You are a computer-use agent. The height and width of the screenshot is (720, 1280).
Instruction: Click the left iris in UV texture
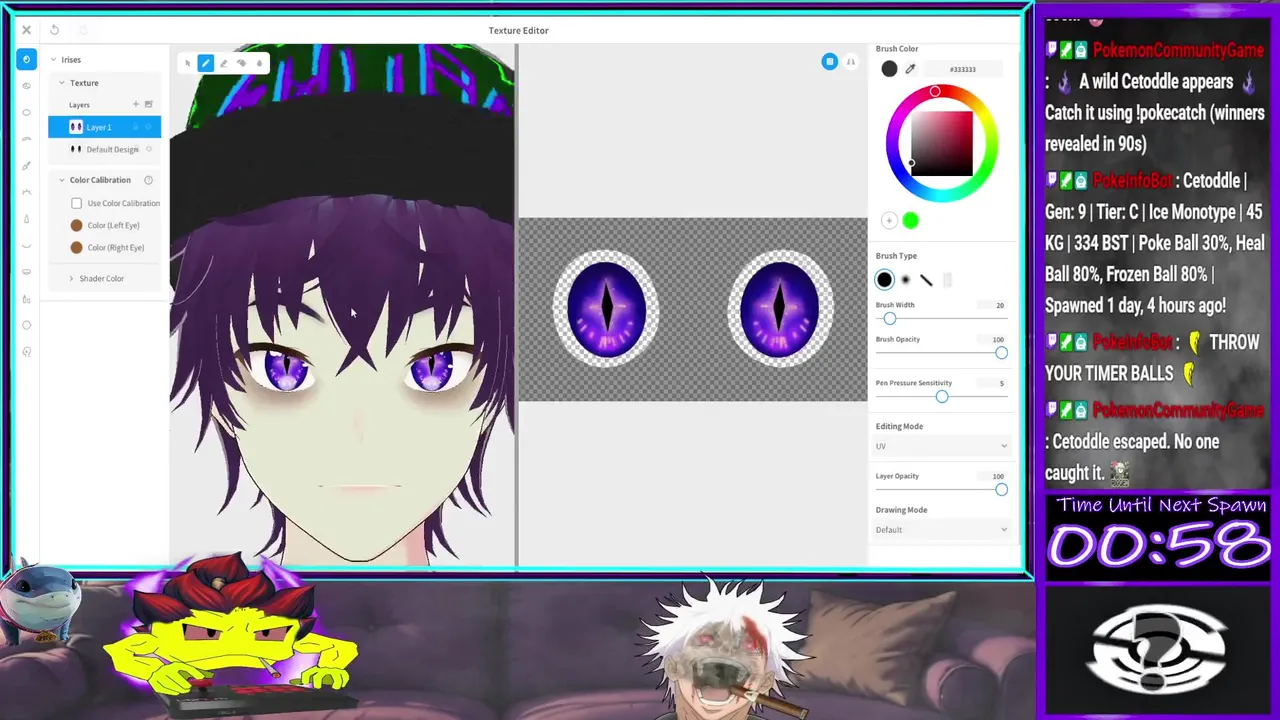tap(606, 308)
